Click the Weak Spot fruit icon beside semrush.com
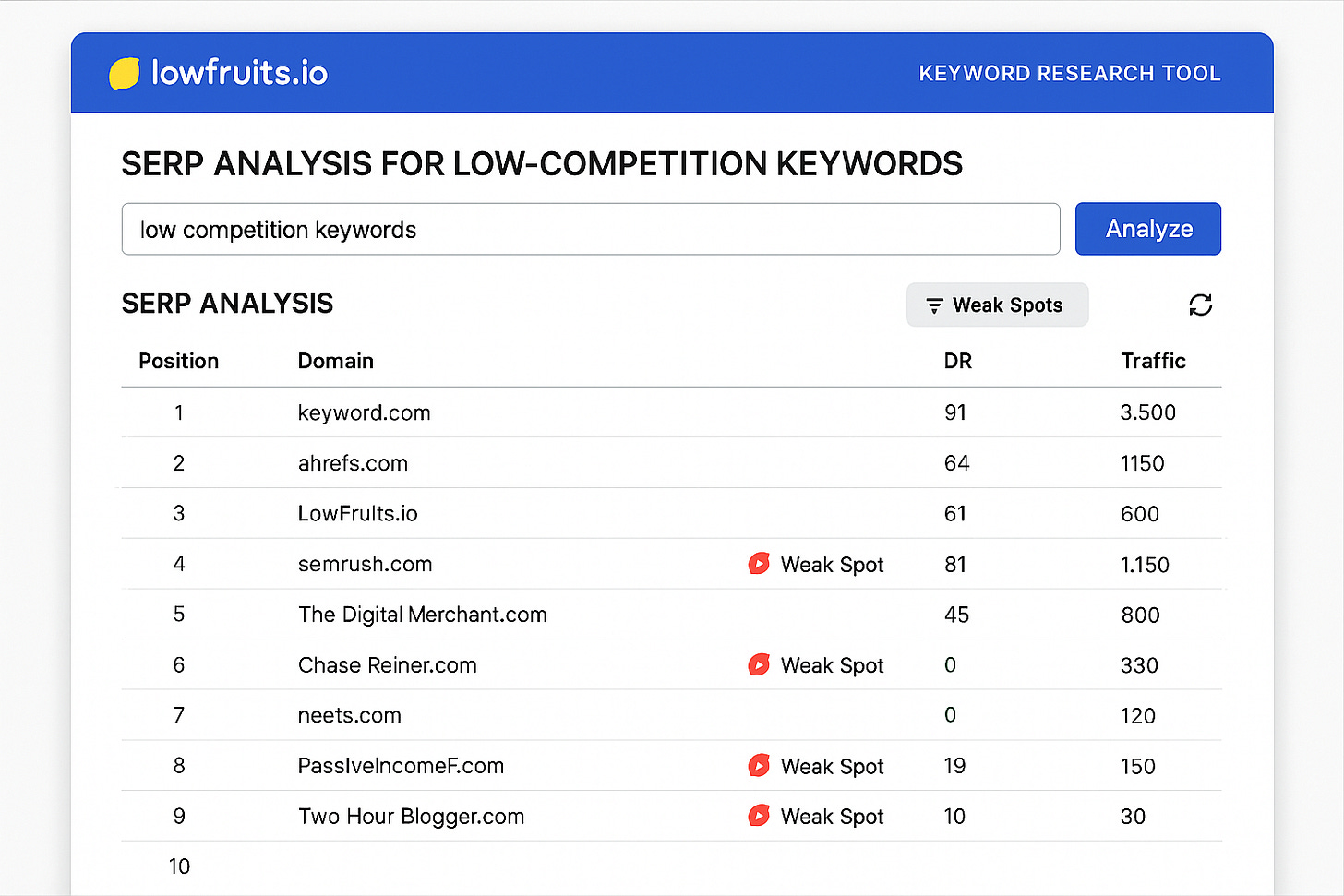The width and height of the screenshot is (1344, 896). tap(759, 563)
